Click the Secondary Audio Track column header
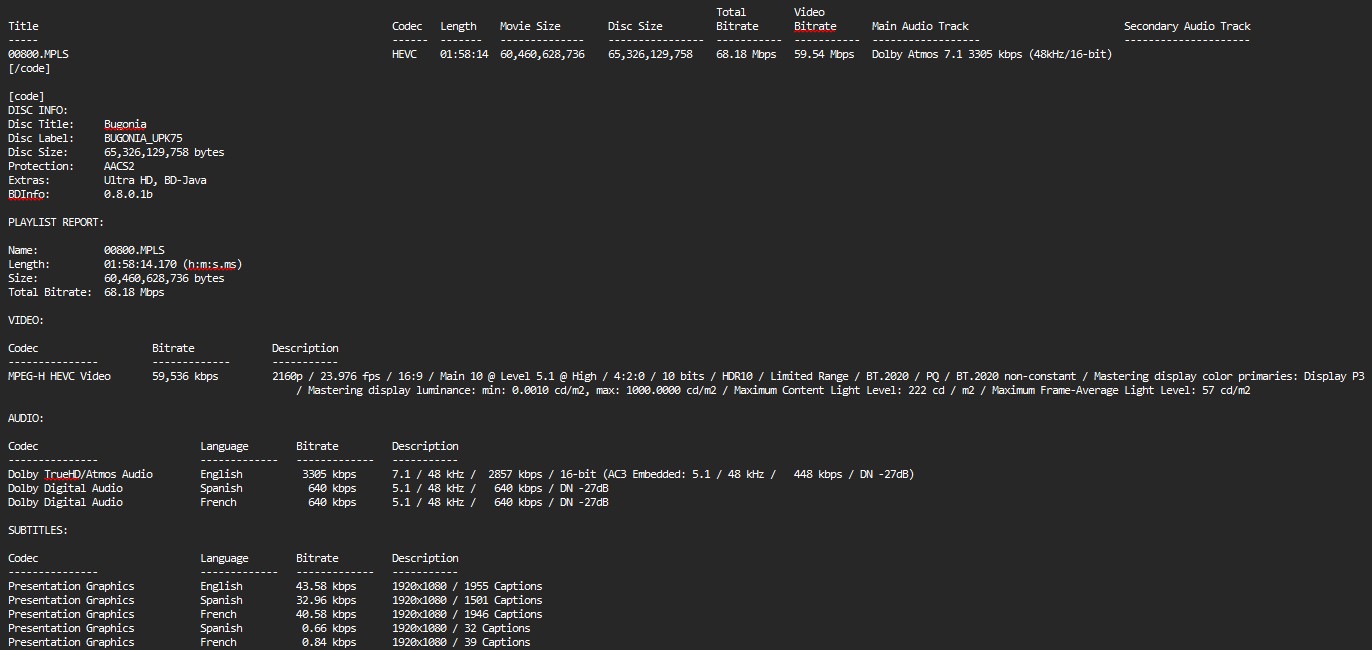Screen dimensions: 1372x650 click(x=1187, y=26)
